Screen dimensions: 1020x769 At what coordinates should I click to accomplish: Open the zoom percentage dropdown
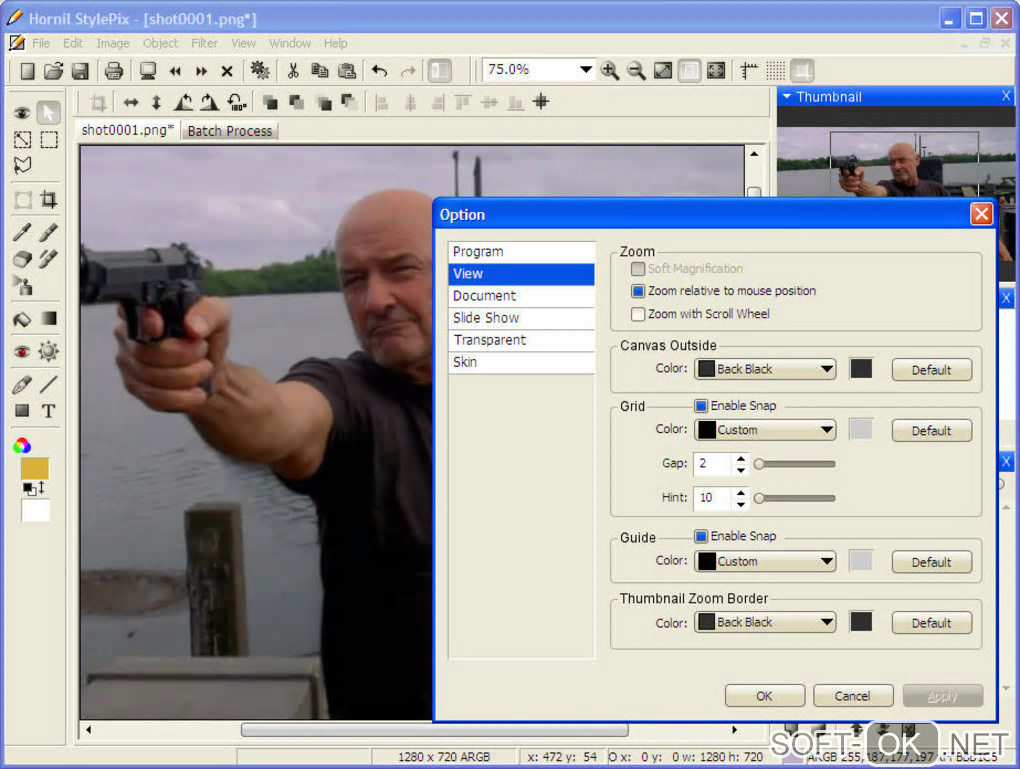point(585,69)
